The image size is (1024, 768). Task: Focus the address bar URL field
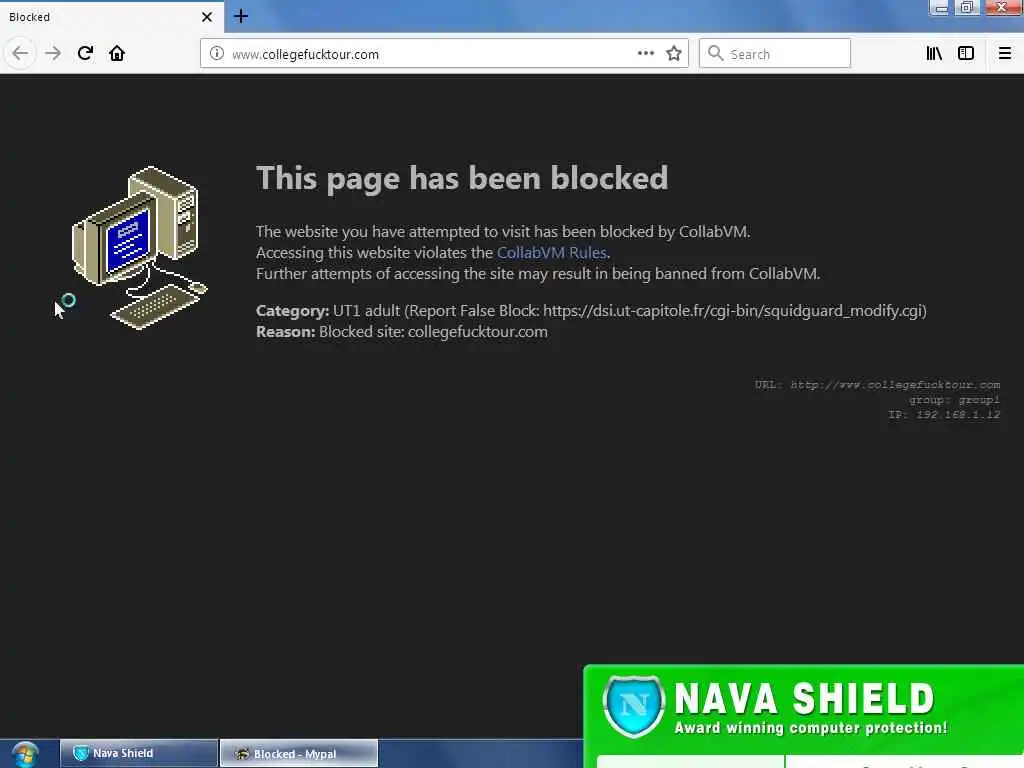click(431, 54)
